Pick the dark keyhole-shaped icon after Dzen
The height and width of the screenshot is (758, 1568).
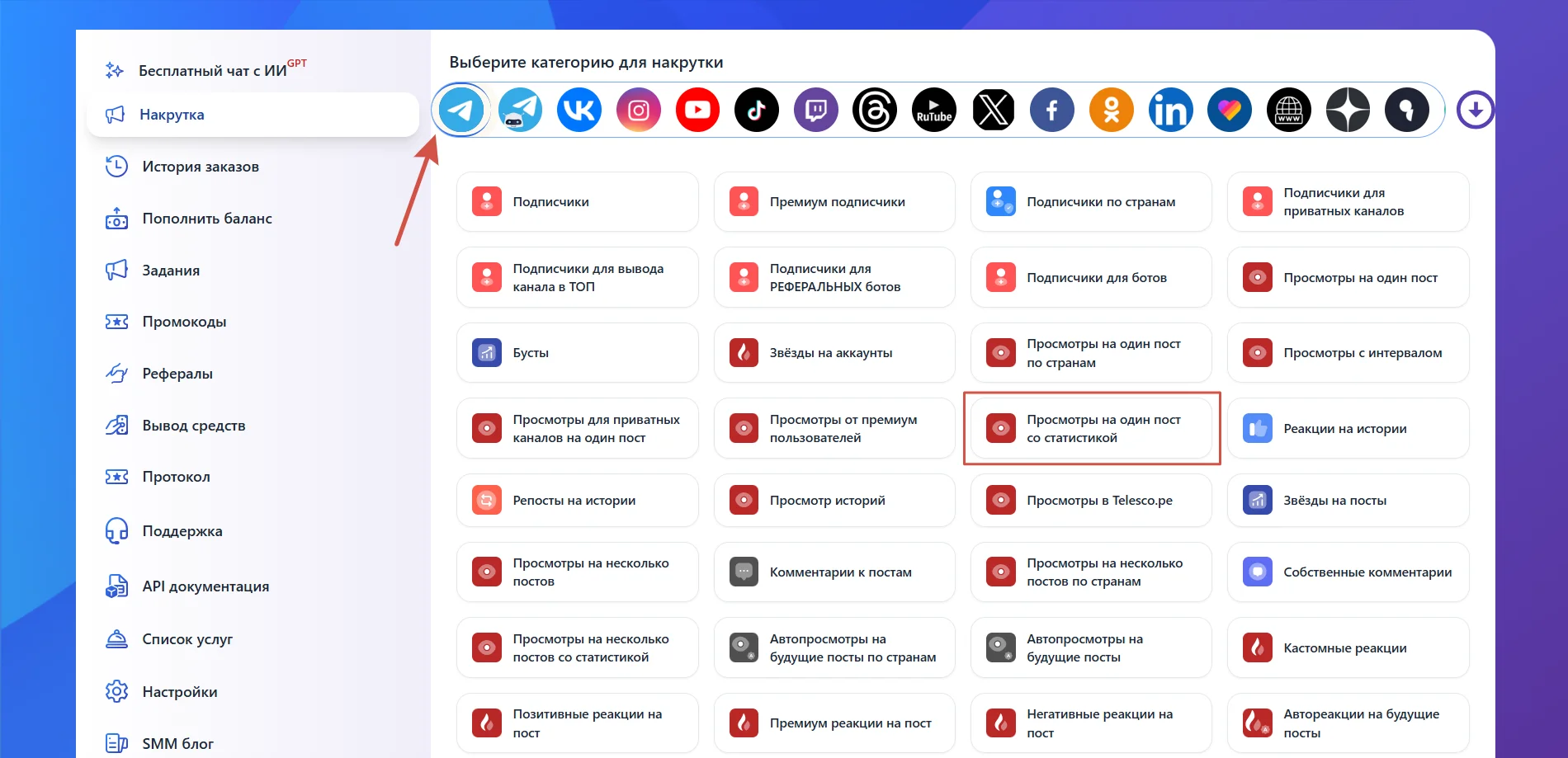(x=1407, y=110)
